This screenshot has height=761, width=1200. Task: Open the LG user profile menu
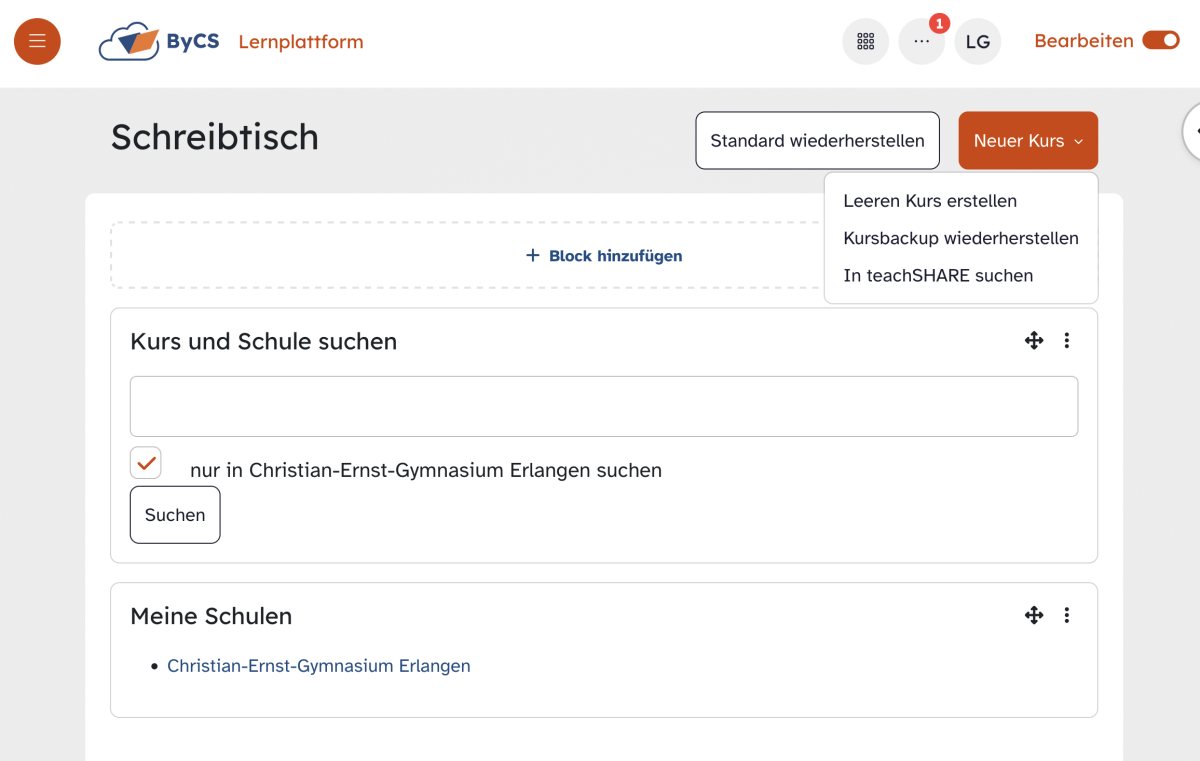click(x=977, y=42)
